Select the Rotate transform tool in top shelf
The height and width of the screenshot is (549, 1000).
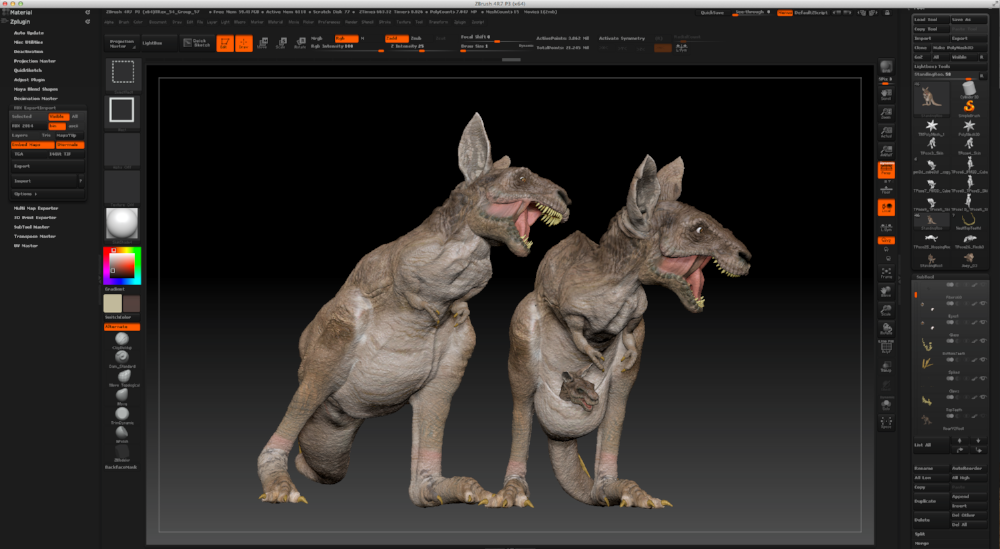[299, 43]
